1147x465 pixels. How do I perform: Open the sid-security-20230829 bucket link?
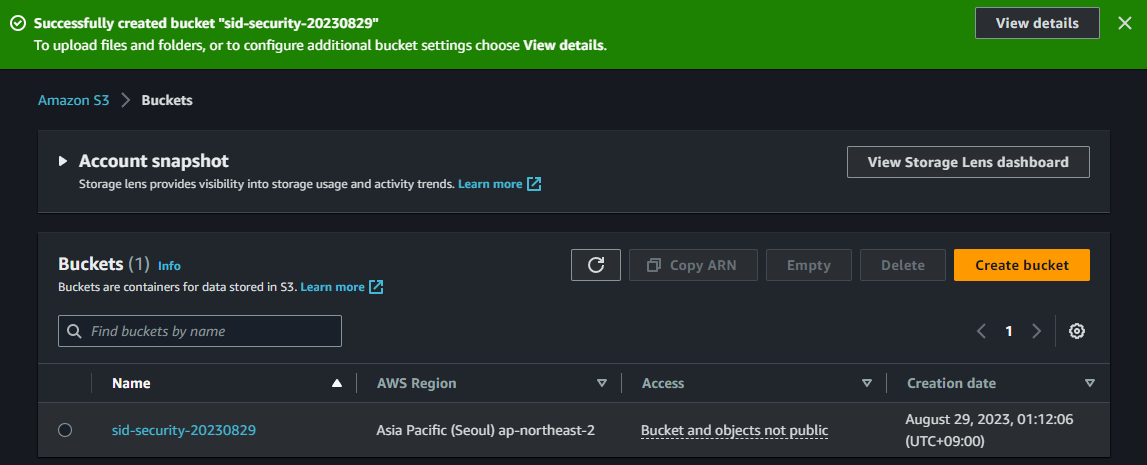click(x=184, y=430)
